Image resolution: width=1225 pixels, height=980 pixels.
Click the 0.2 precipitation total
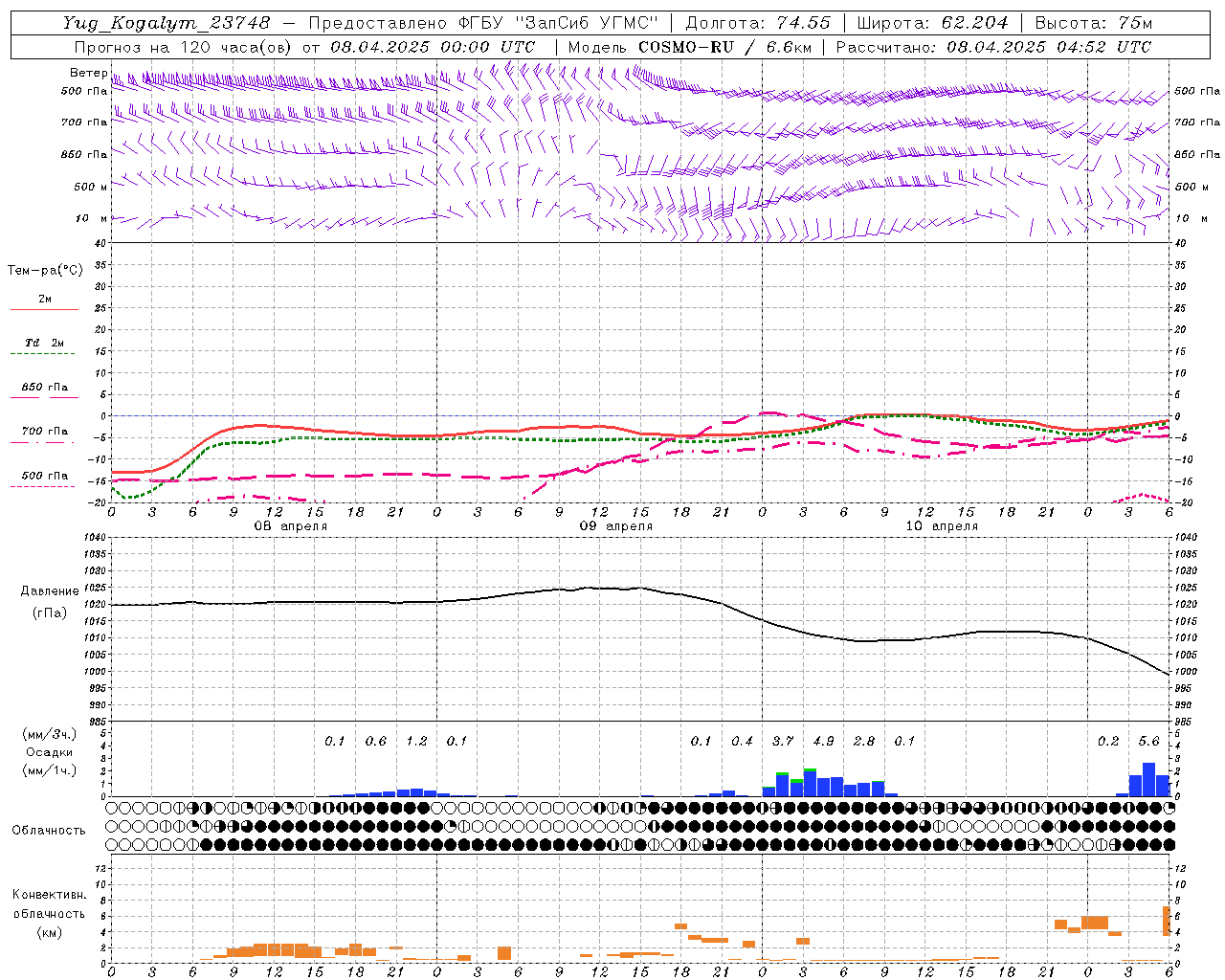[1108, 741]
